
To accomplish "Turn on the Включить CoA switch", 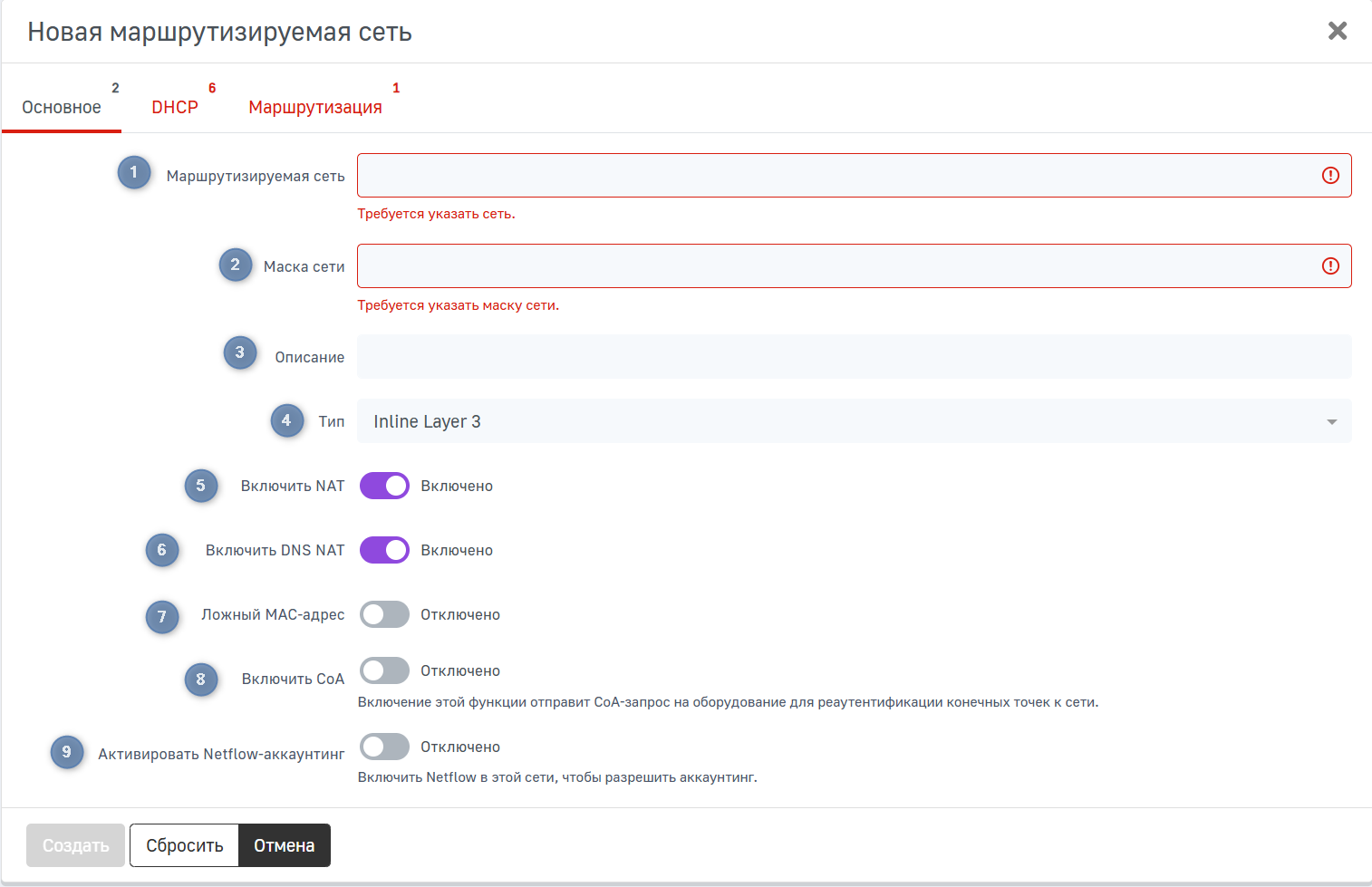I will coord(384,670).
